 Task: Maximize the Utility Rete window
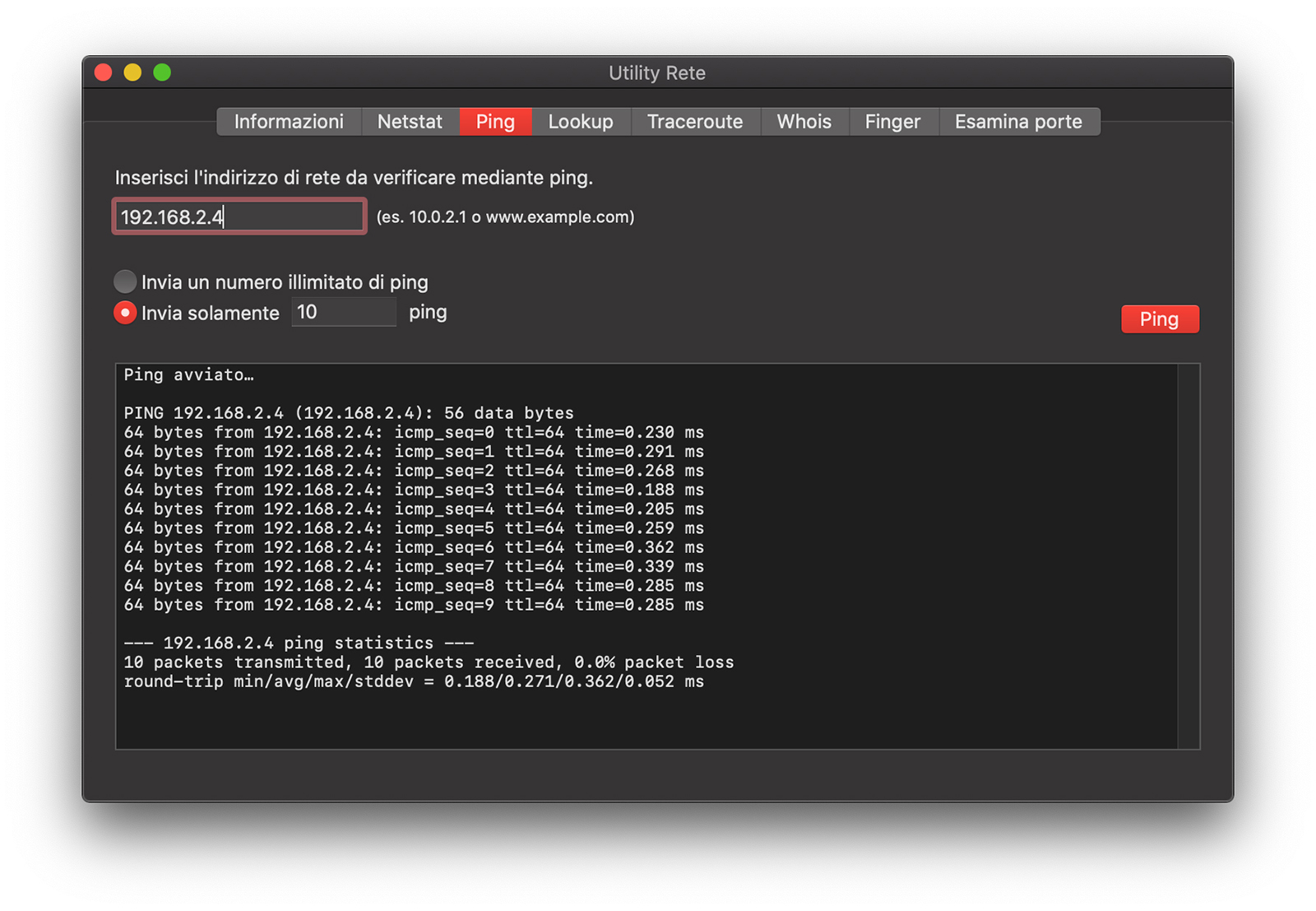[x=162, y=72]
